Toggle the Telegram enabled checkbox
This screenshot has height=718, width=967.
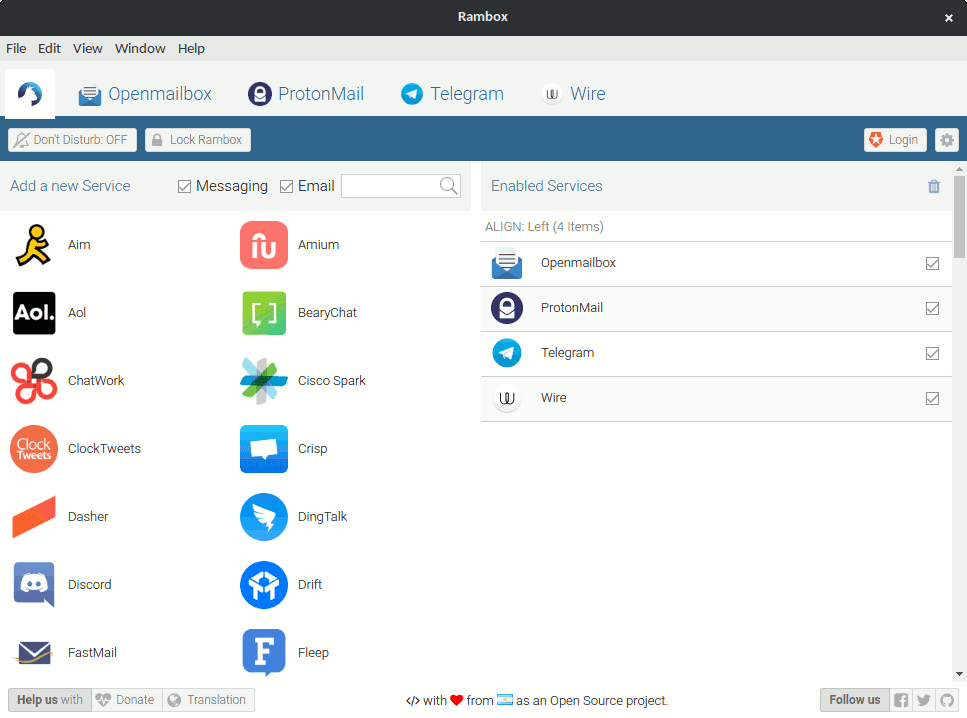click(932, 353)
